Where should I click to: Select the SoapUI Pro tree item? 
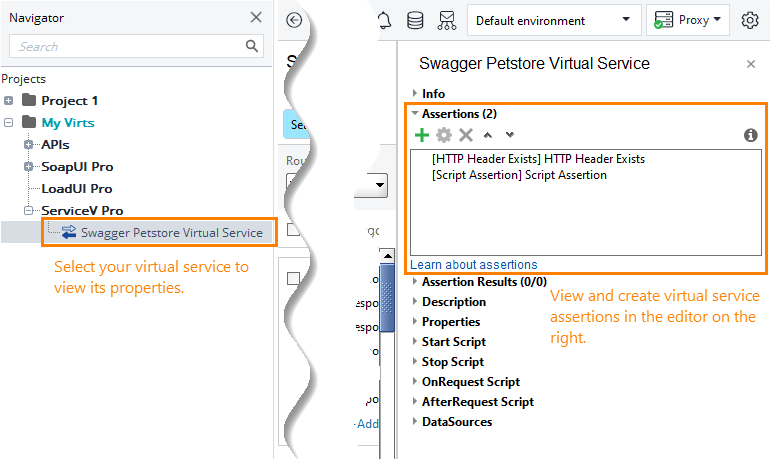(x=77, y=167)
